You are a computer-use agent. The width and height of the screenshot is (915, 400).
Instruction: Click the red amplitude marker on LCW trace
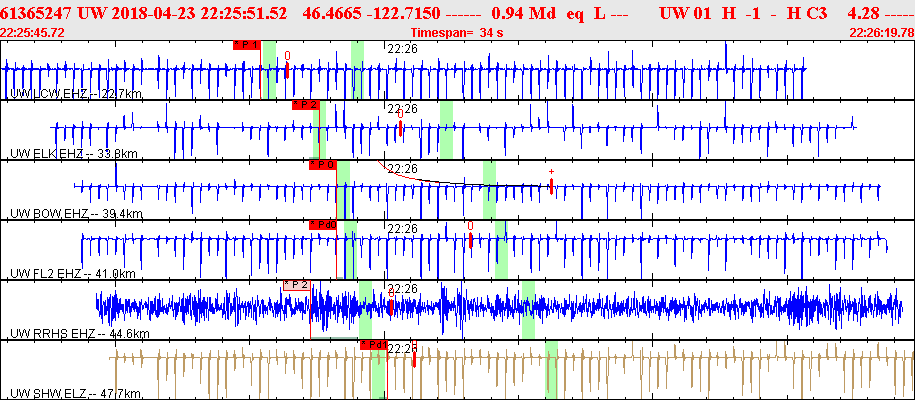[287, 71]
